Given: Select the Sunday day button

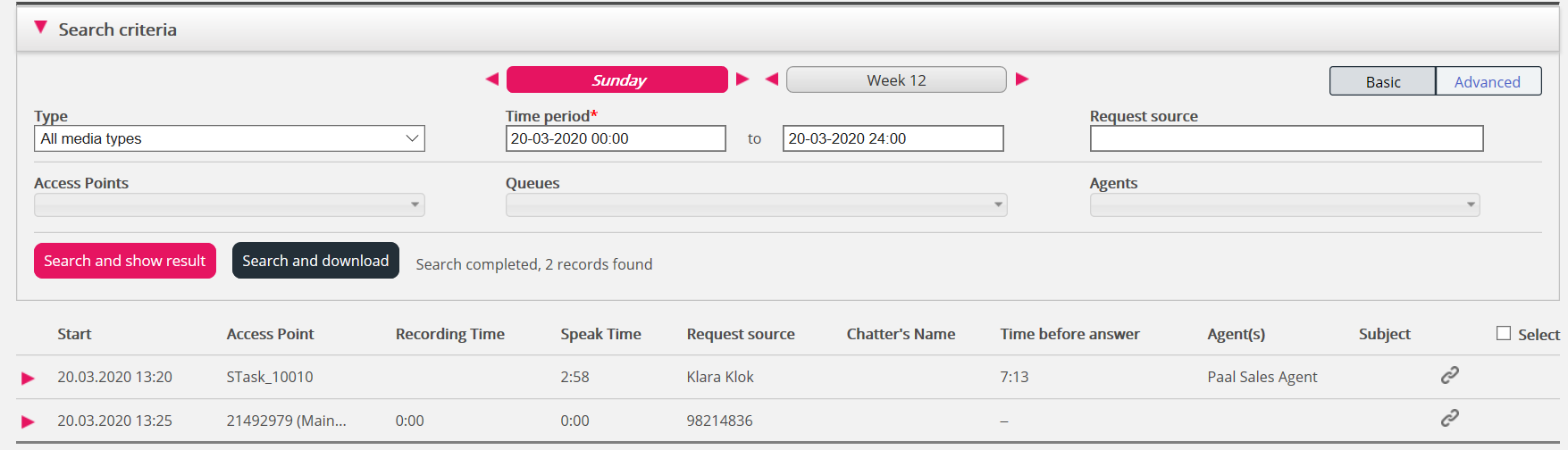Looking at the screenshot, I should pos(617,79).
